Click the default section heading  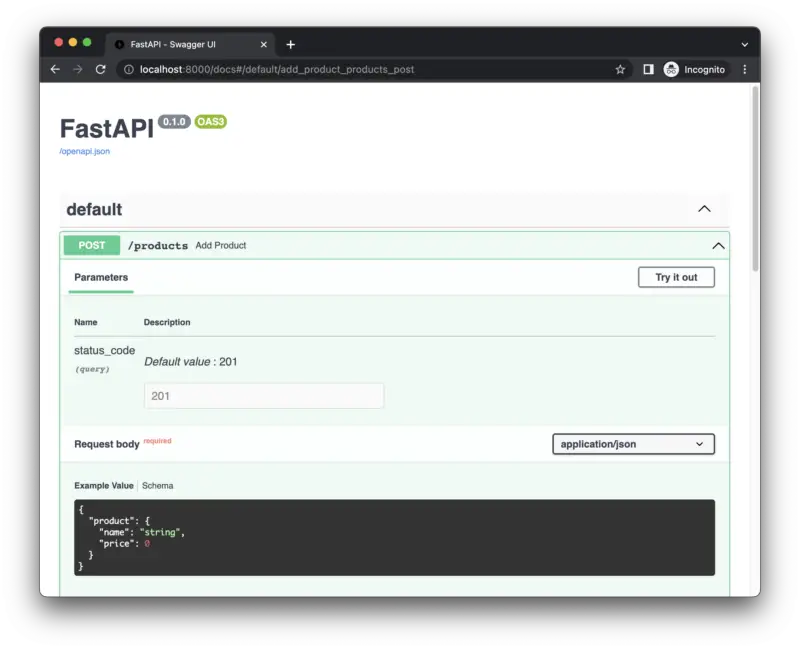click(x=94, y=209)
